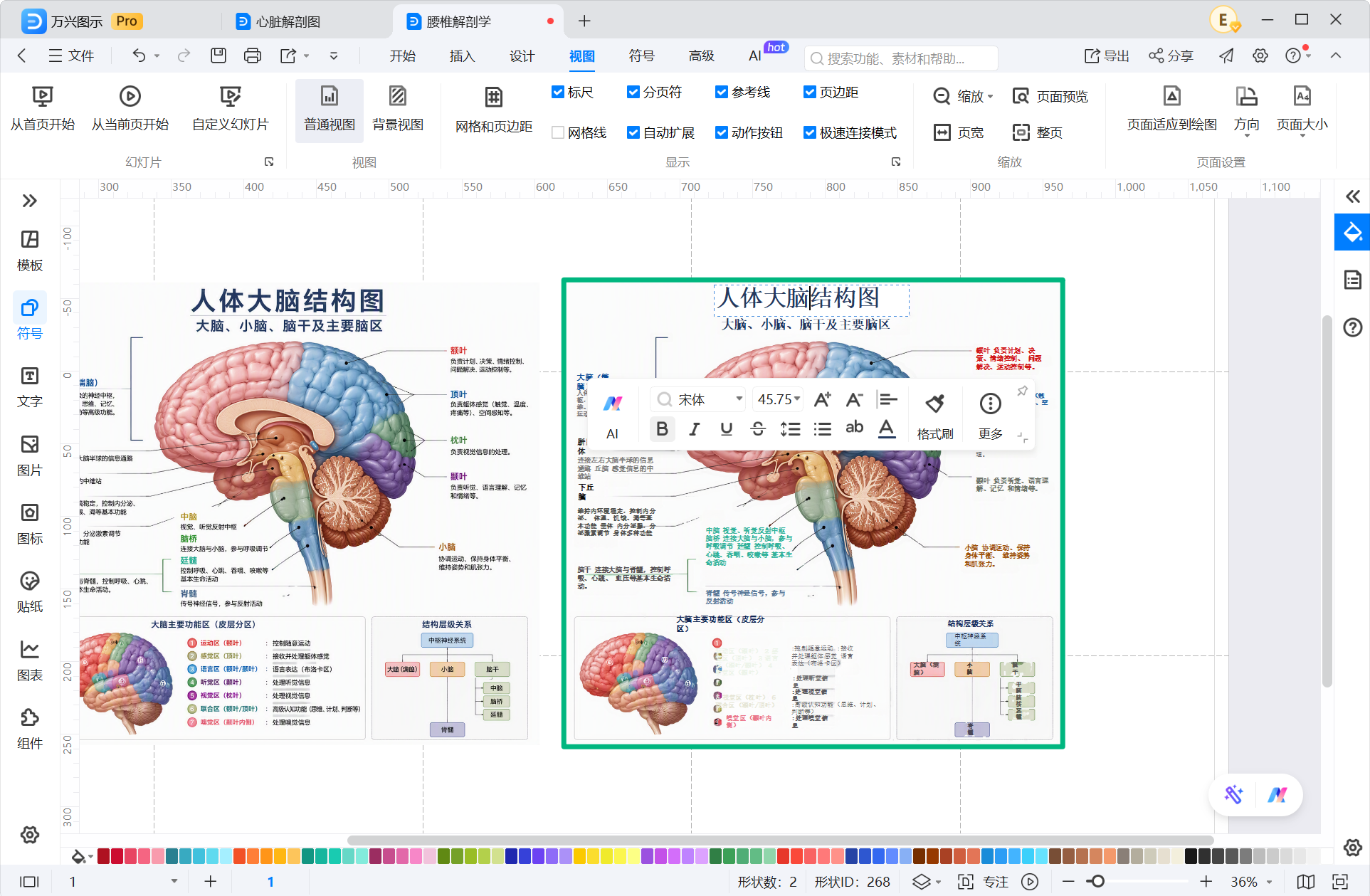The width and height of the screenshot is (1370, 896).
Task: Fit to 页宽 page width
Action: coord(959,132)
